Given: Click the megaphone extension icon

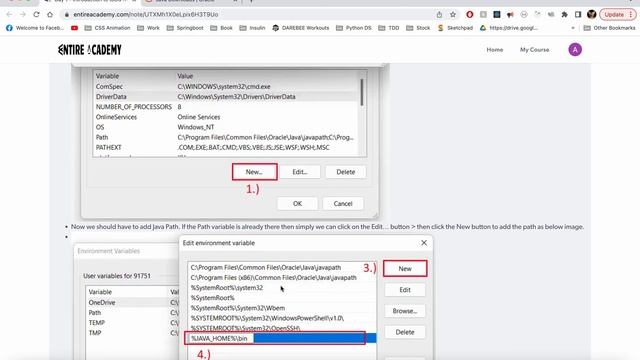Looking at the screenshot, I should pyautogui.click(x=510, y=14).
